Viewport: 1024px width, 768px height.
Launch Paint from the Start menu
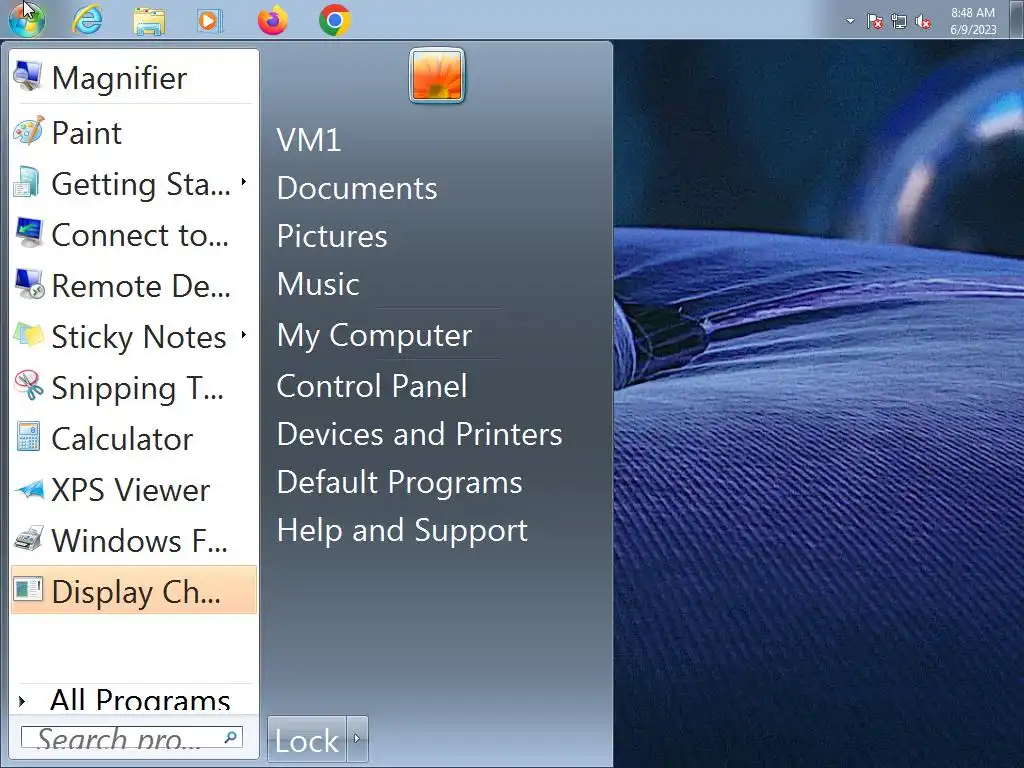click(x=134, y=133)
